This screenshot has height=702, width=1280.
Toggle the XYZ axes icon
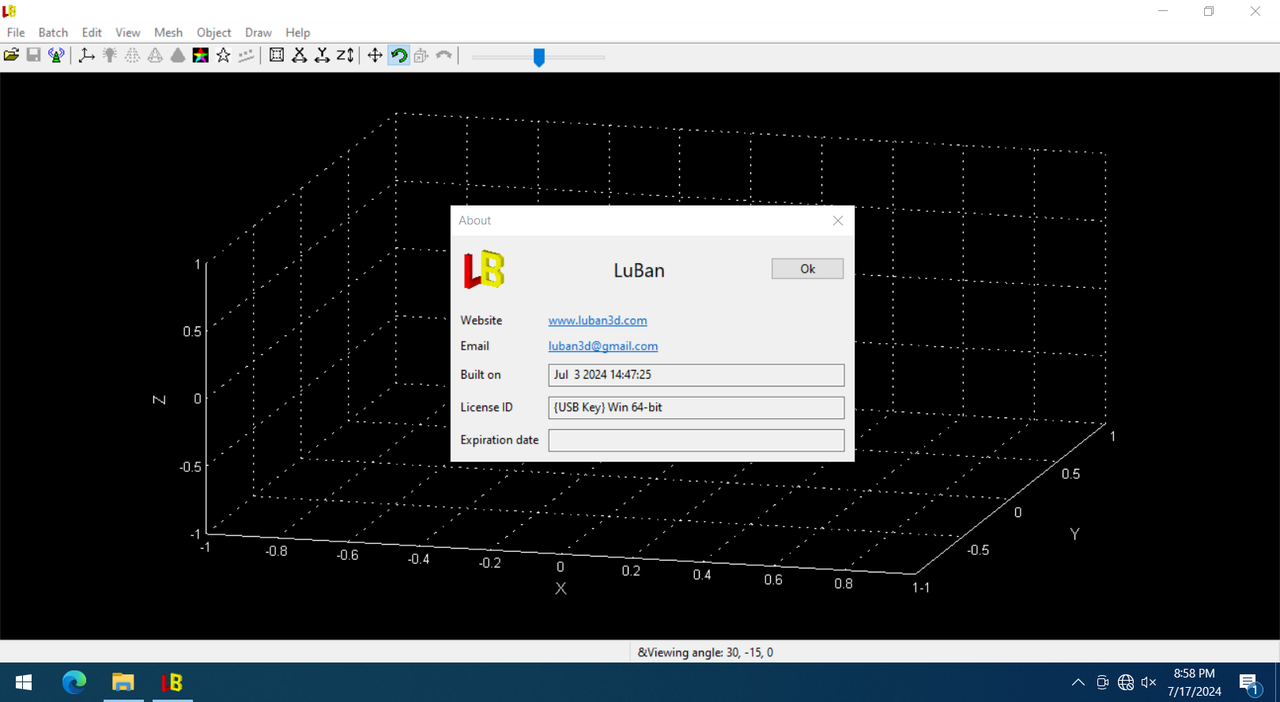tap(87, 56)
